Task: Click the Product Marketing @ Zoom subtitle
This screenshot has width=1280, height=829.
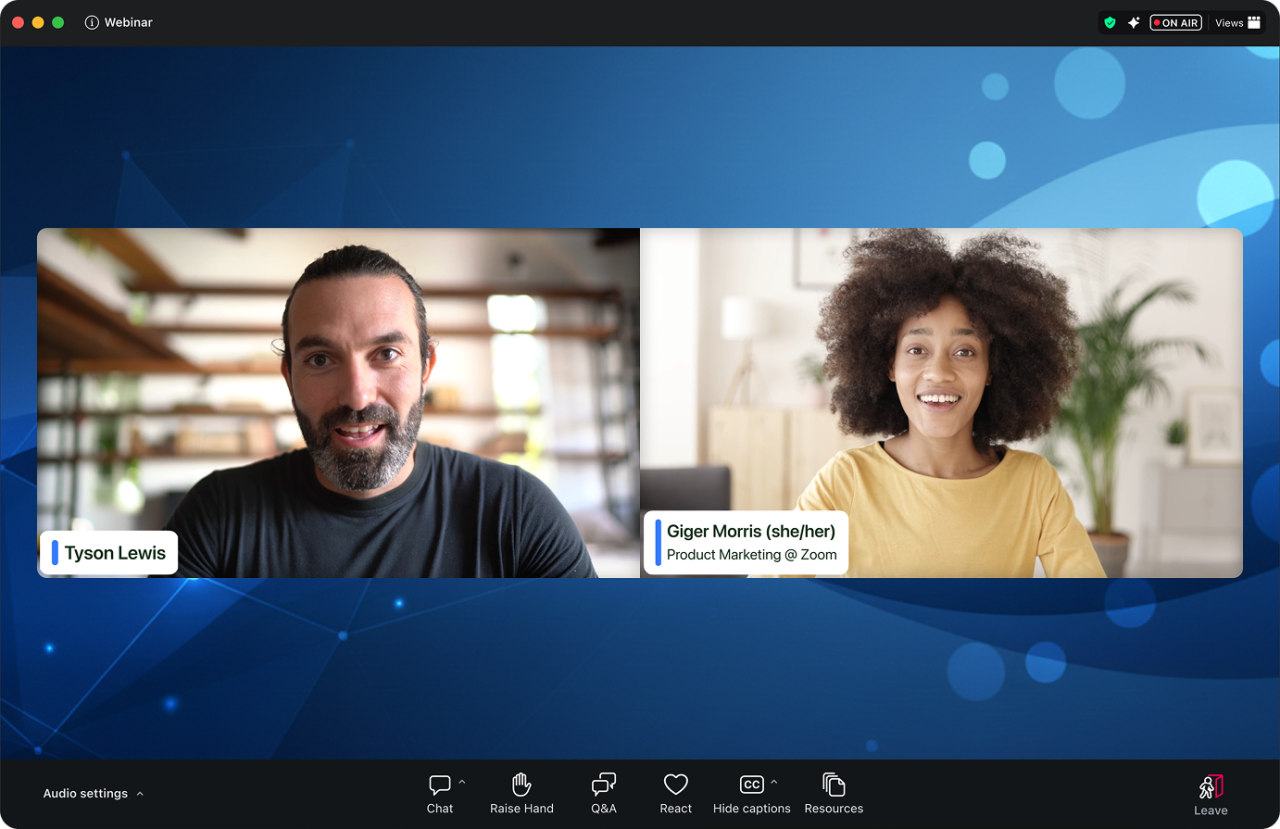Action: click(x=752, y=555)
